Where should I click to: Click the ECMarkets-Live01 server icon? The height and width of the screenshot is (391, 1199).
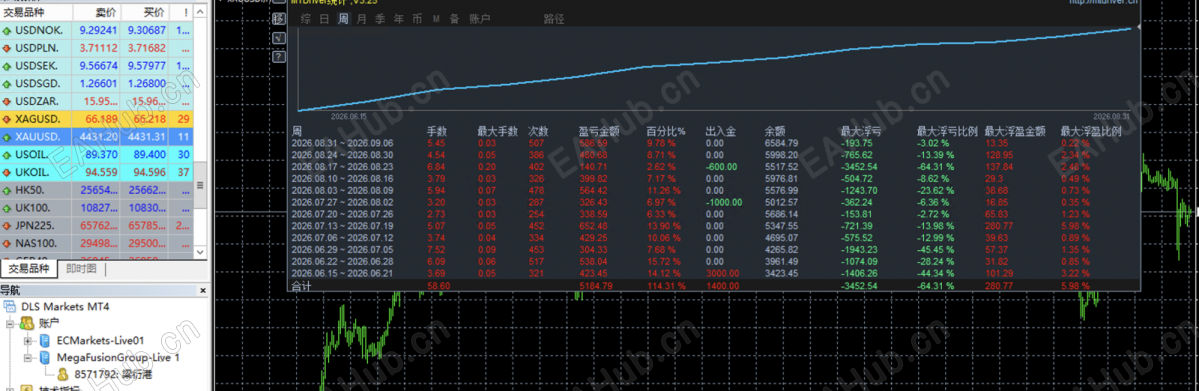coord(44,340)
